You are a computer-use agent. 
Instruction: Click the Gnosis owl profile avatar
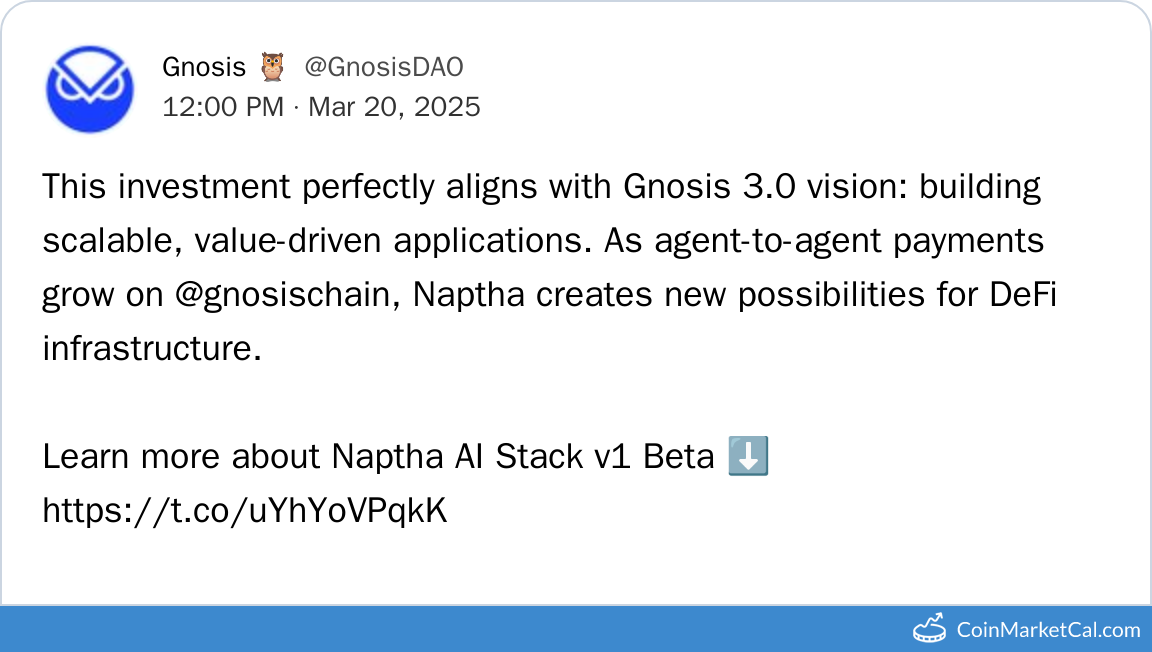pyautogui.click(x=90, y=88)
